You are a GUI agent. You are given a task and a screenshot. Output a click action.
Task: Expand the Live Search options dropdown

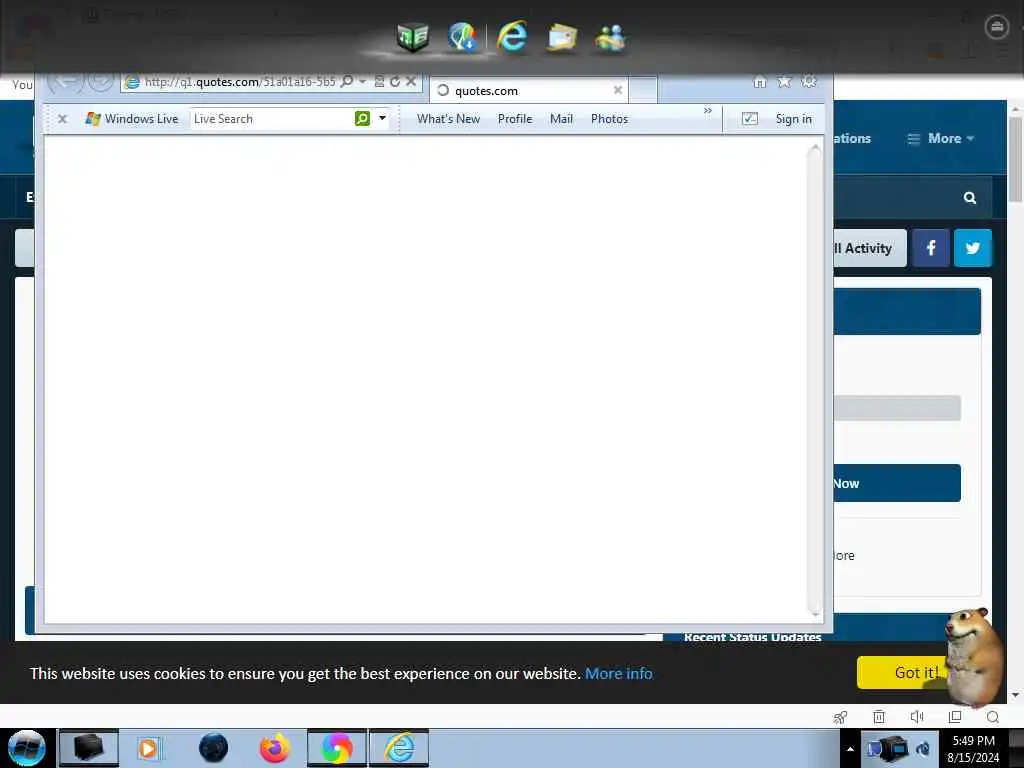point(383,118)
